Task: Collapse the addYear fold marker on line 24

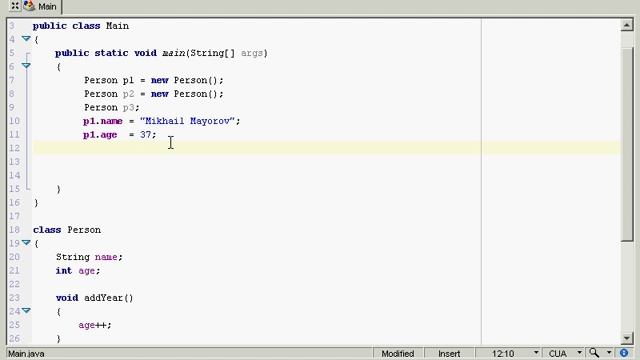Action: pos(26,311)
